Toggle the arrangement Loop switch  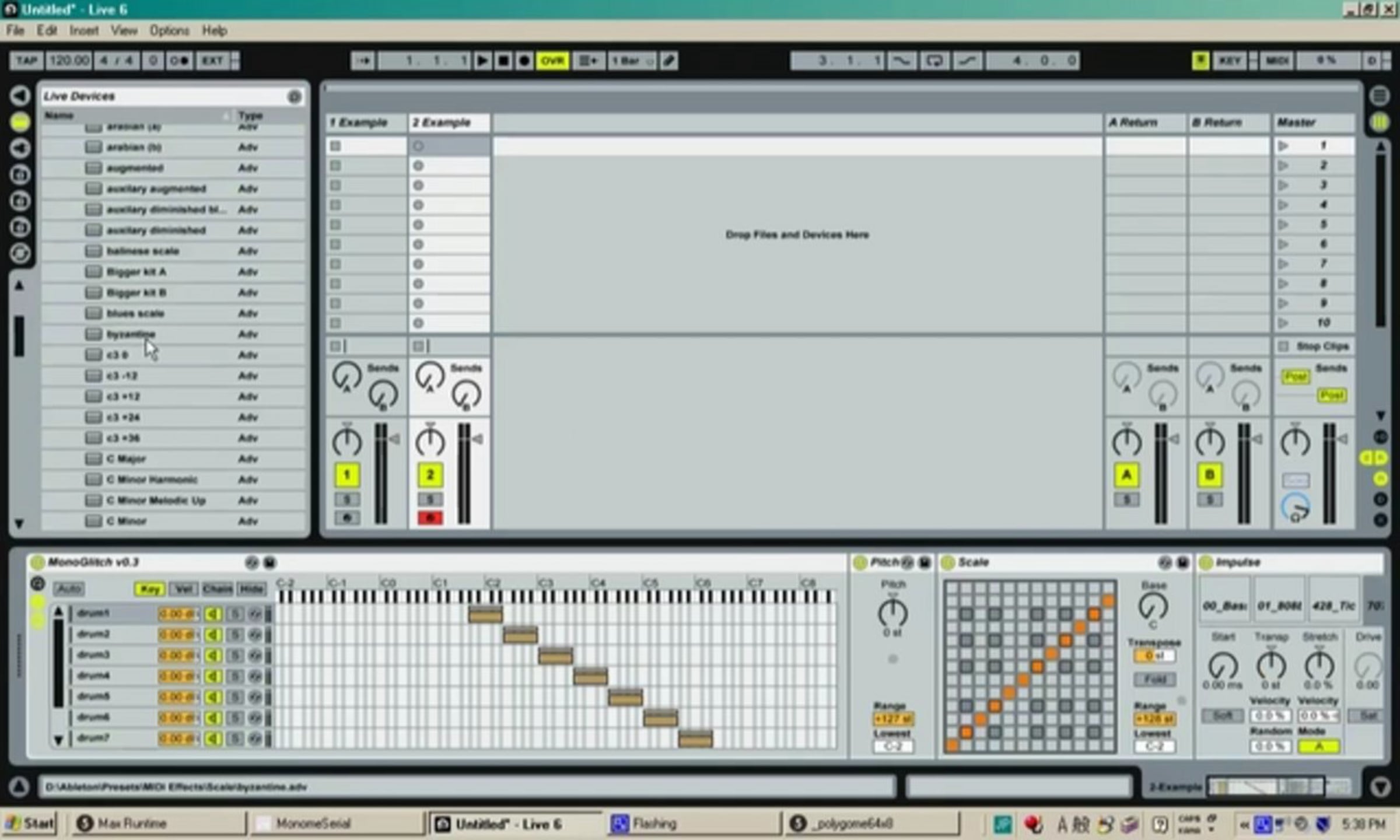934,61
